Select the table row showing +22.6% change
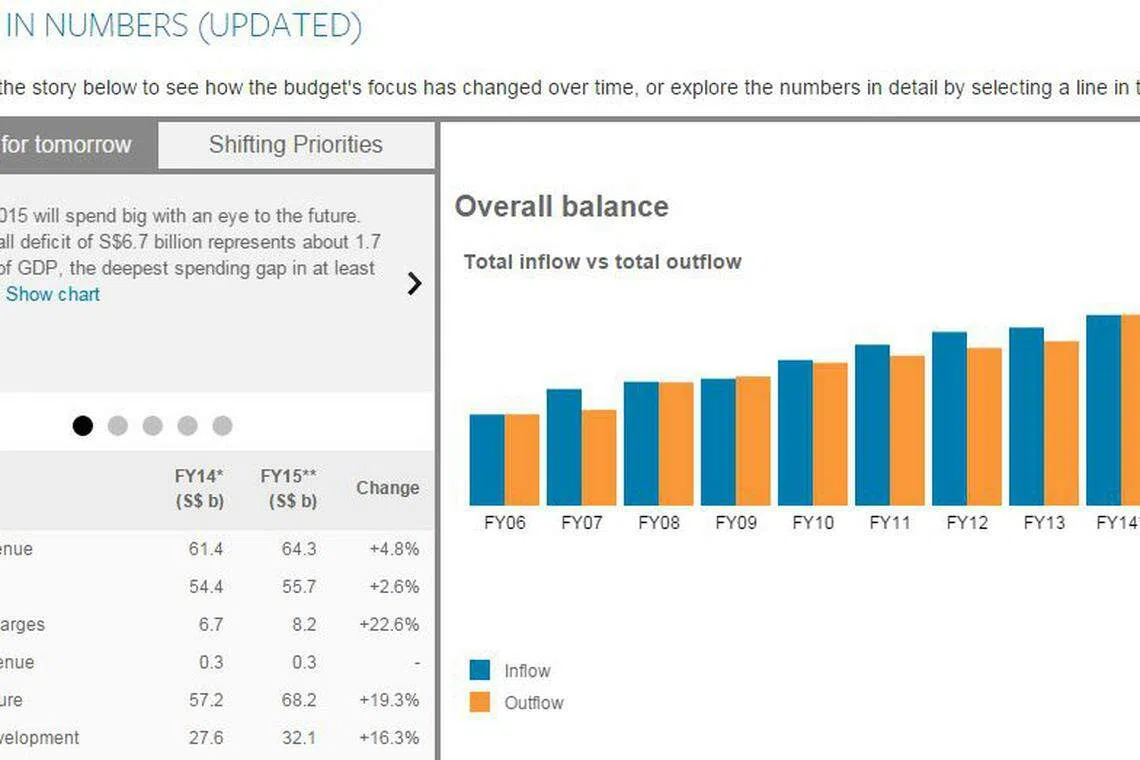The image size is (1140, 760). 215,625
